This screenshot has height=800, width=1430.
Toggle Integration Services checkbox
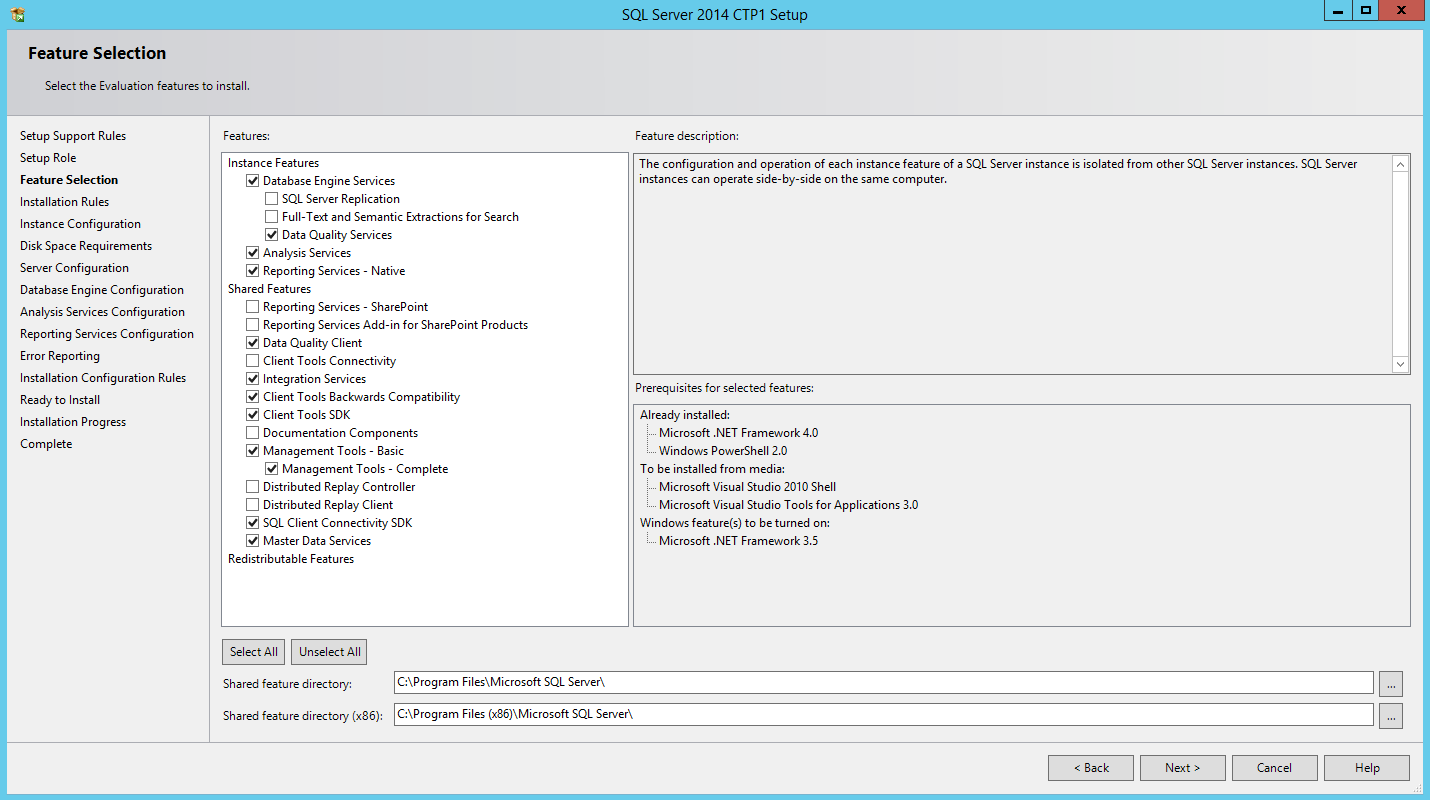252,379
